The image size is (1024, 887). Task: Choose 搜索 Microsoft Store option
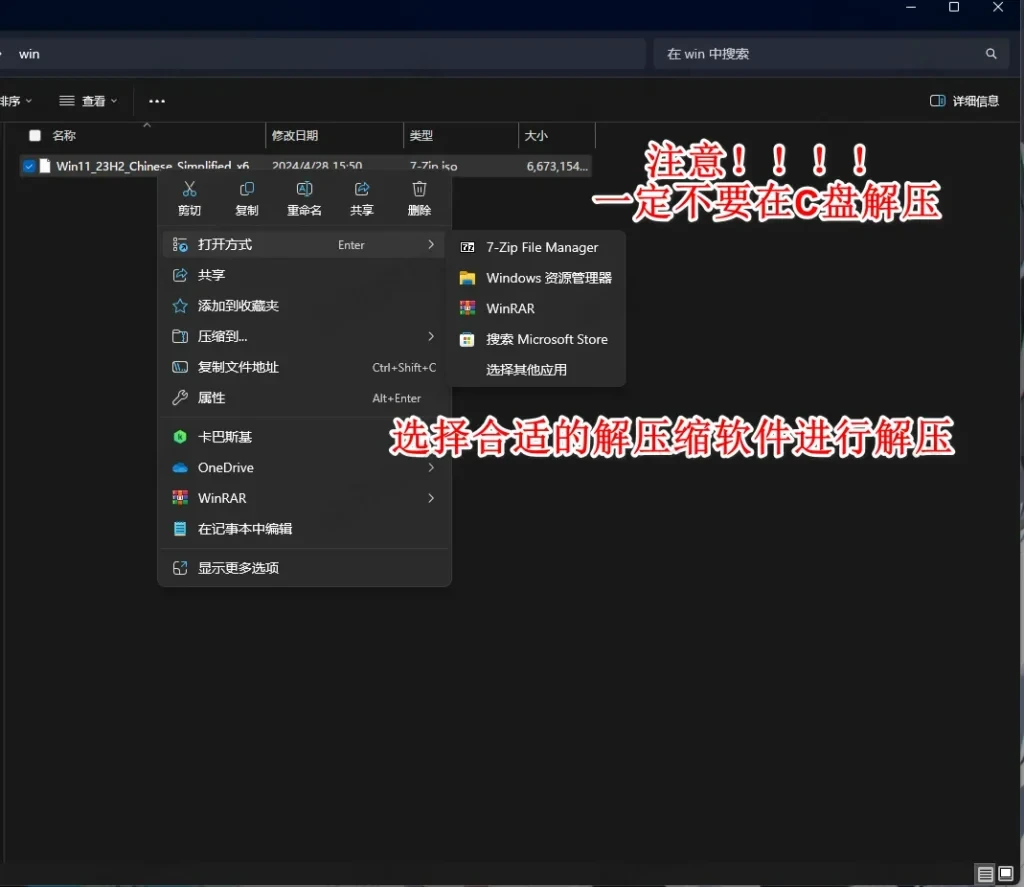(x=538, y=340)
